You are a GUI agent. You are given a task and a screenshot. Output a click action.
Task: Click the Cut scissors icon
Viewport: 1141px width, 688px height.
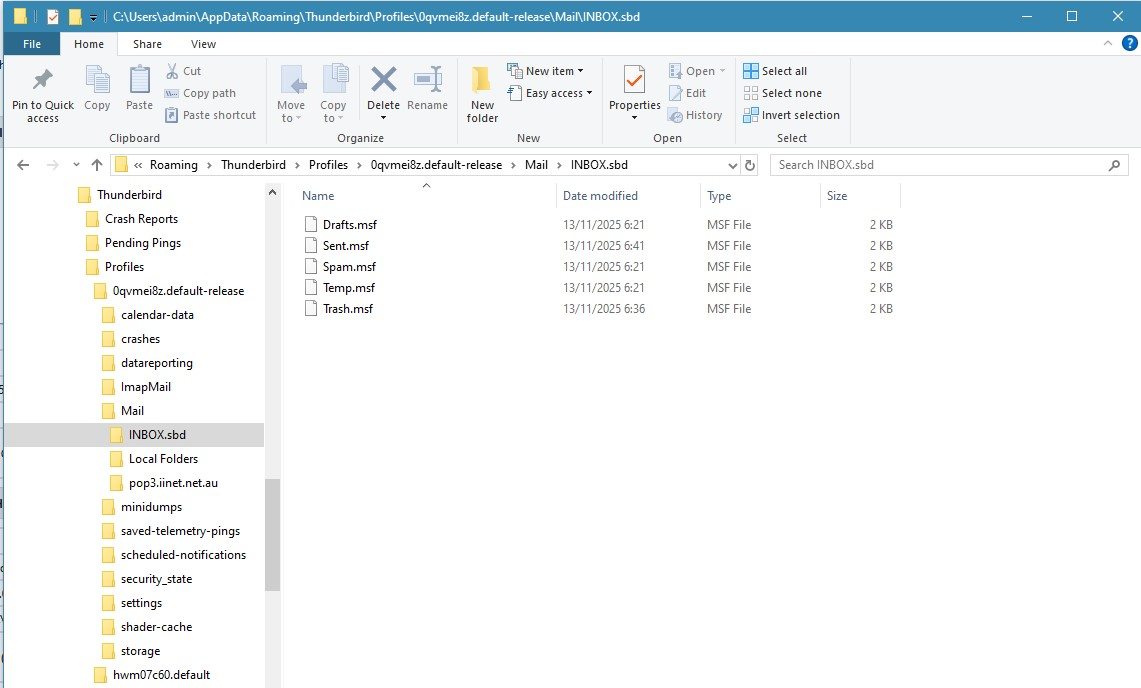(x=171, y=71)
